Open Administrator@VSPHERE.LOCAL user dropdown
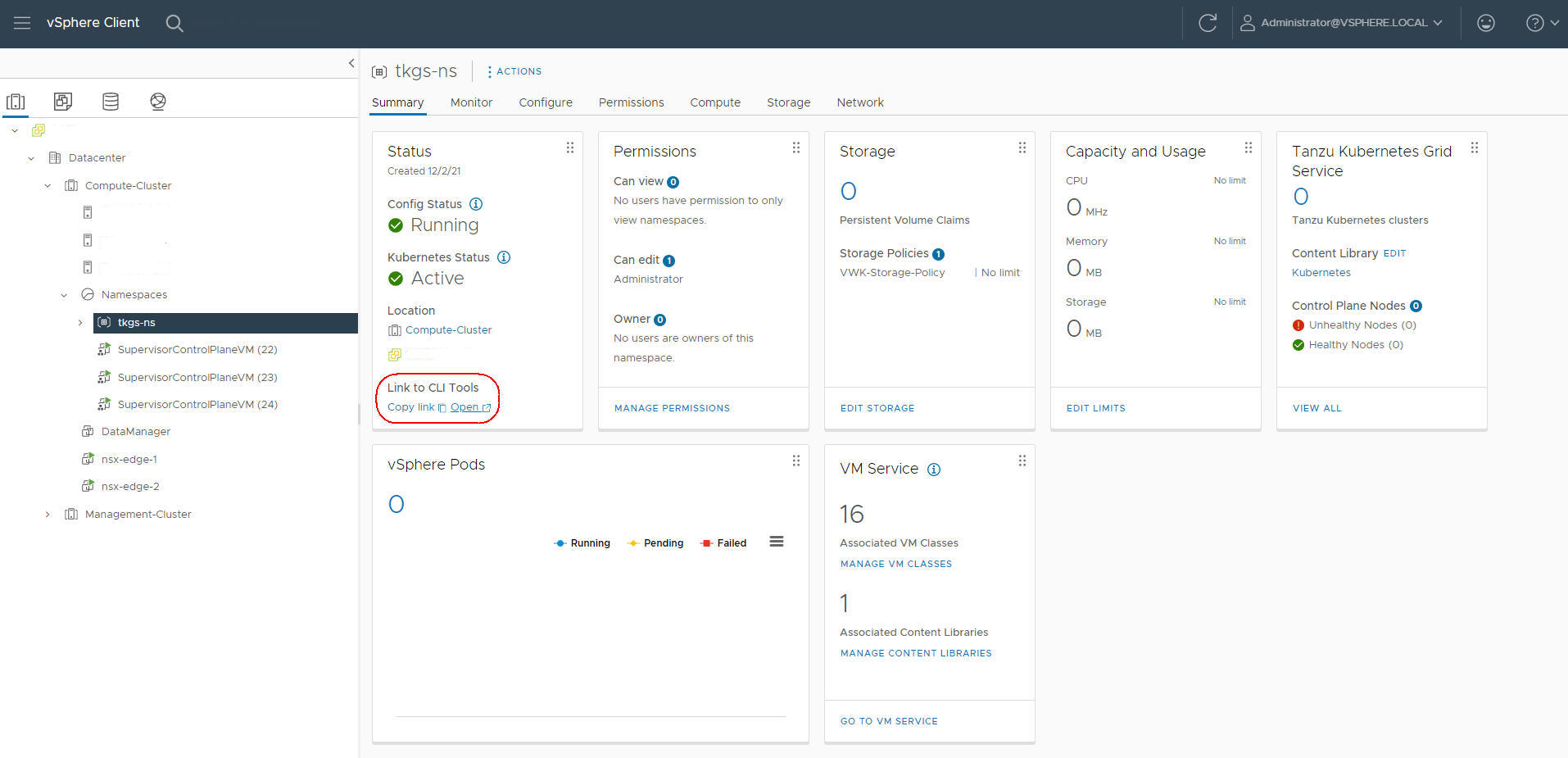1568x758 pixels. 1341,23
